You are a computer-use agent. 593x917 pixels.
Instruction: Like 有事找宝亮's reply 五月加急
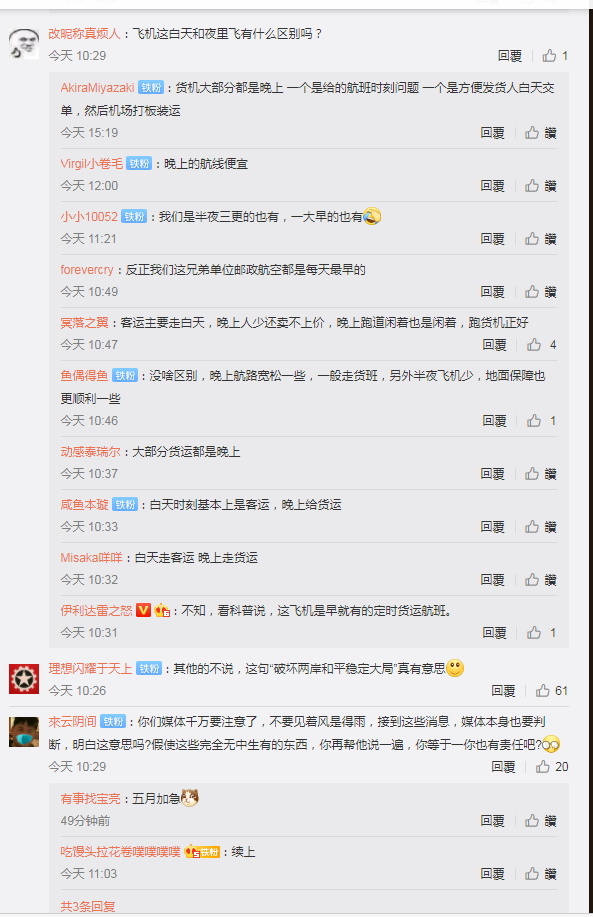point(540,821)
